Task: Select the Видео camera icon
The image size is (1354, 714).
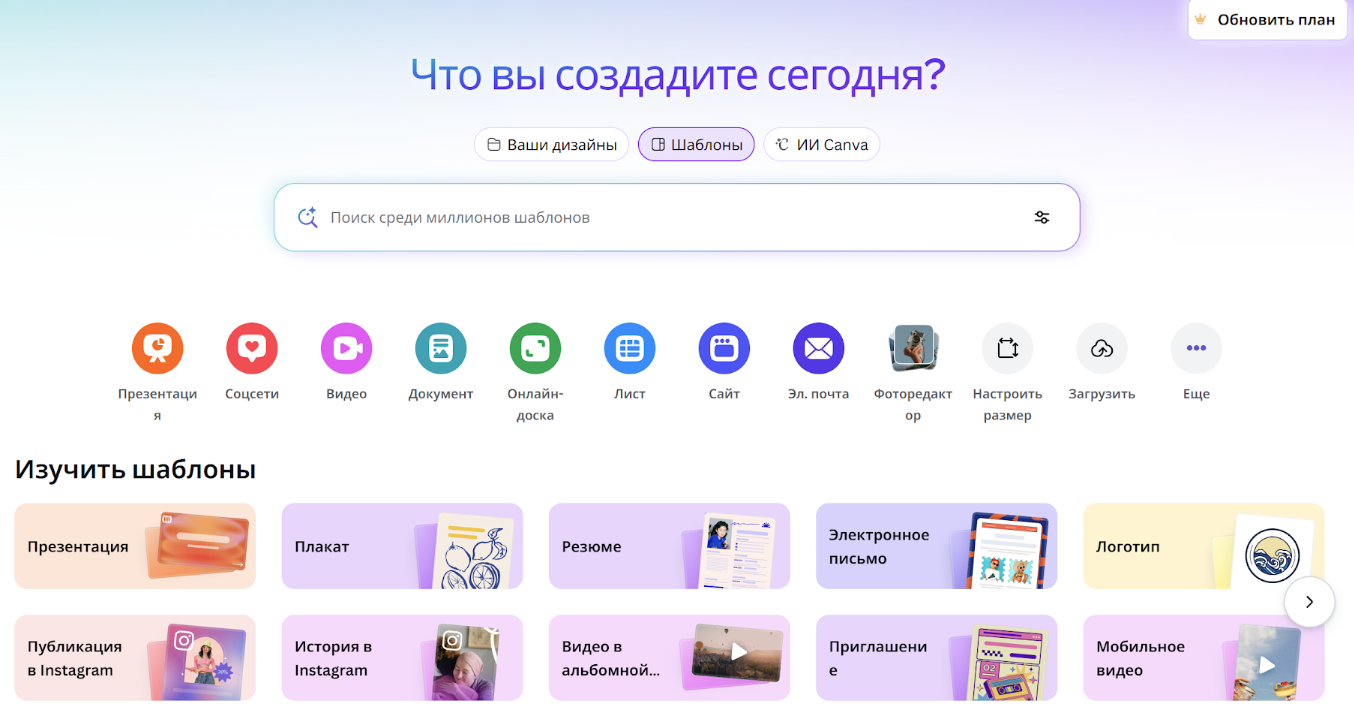Action: tap(346, 348)
